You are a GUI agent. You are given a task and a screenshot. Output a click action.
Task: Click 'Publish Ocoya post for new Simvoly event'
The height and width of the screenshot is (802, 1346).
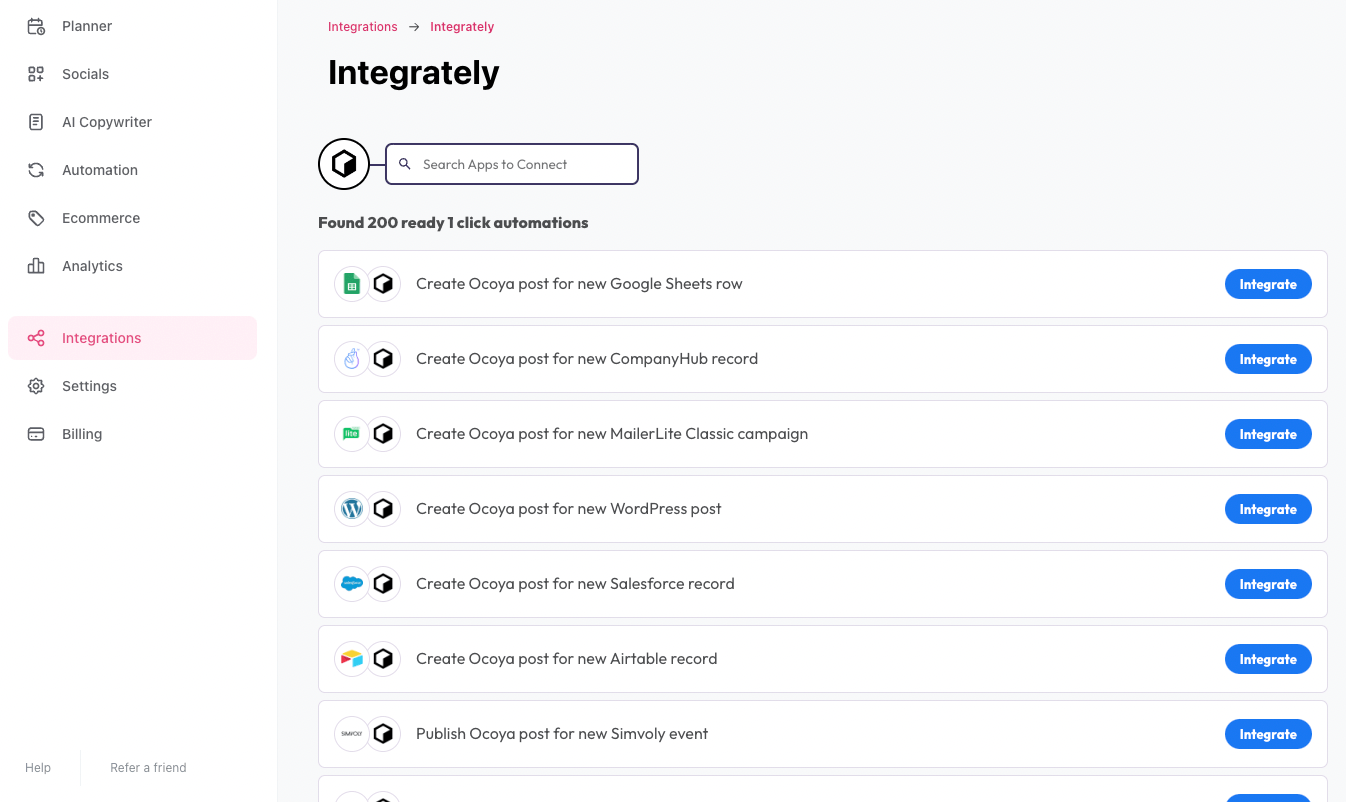tap(562, 734)
